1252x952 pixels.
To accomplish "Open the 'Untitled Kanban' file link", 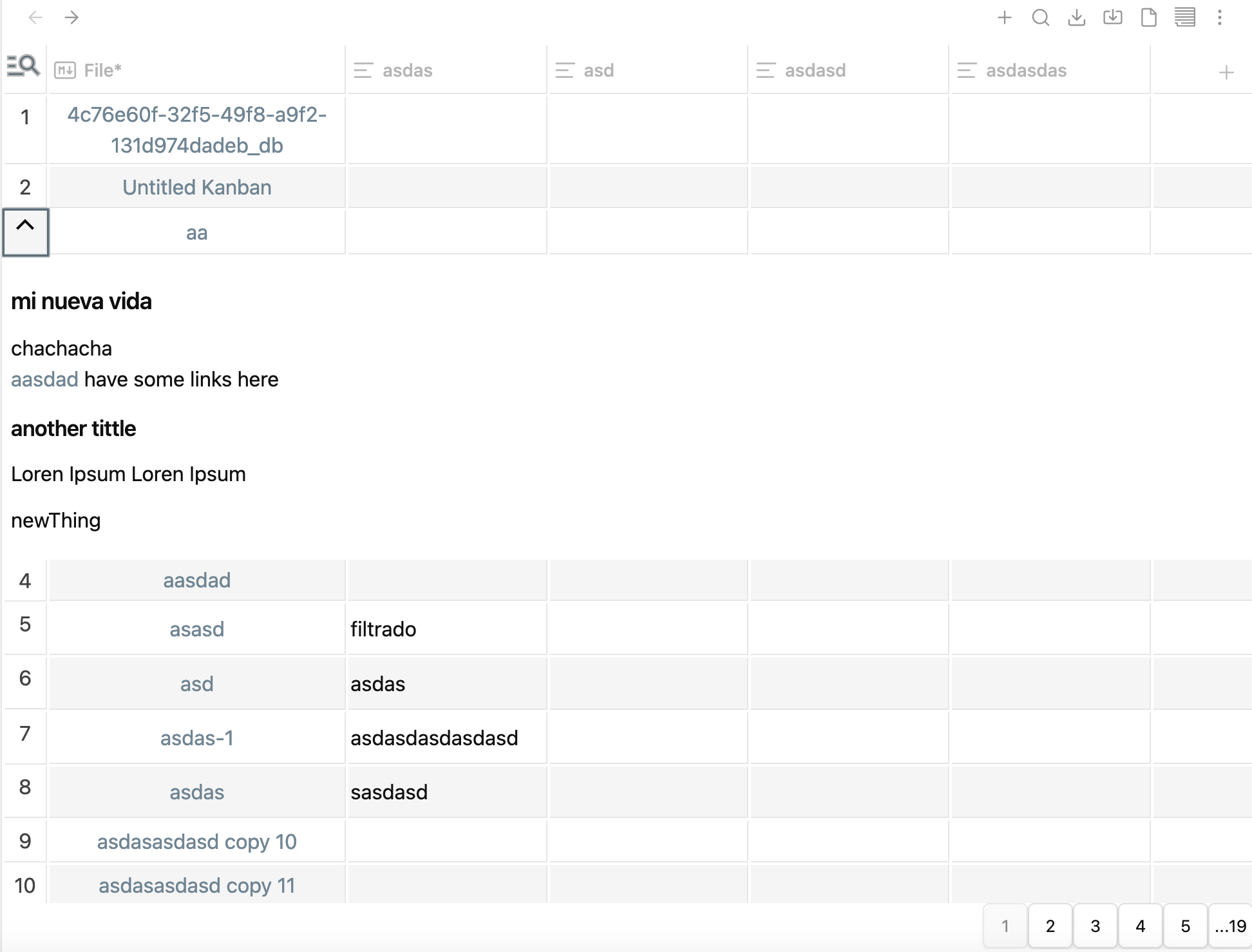I will pyautogui.click(x=196, y=187).
